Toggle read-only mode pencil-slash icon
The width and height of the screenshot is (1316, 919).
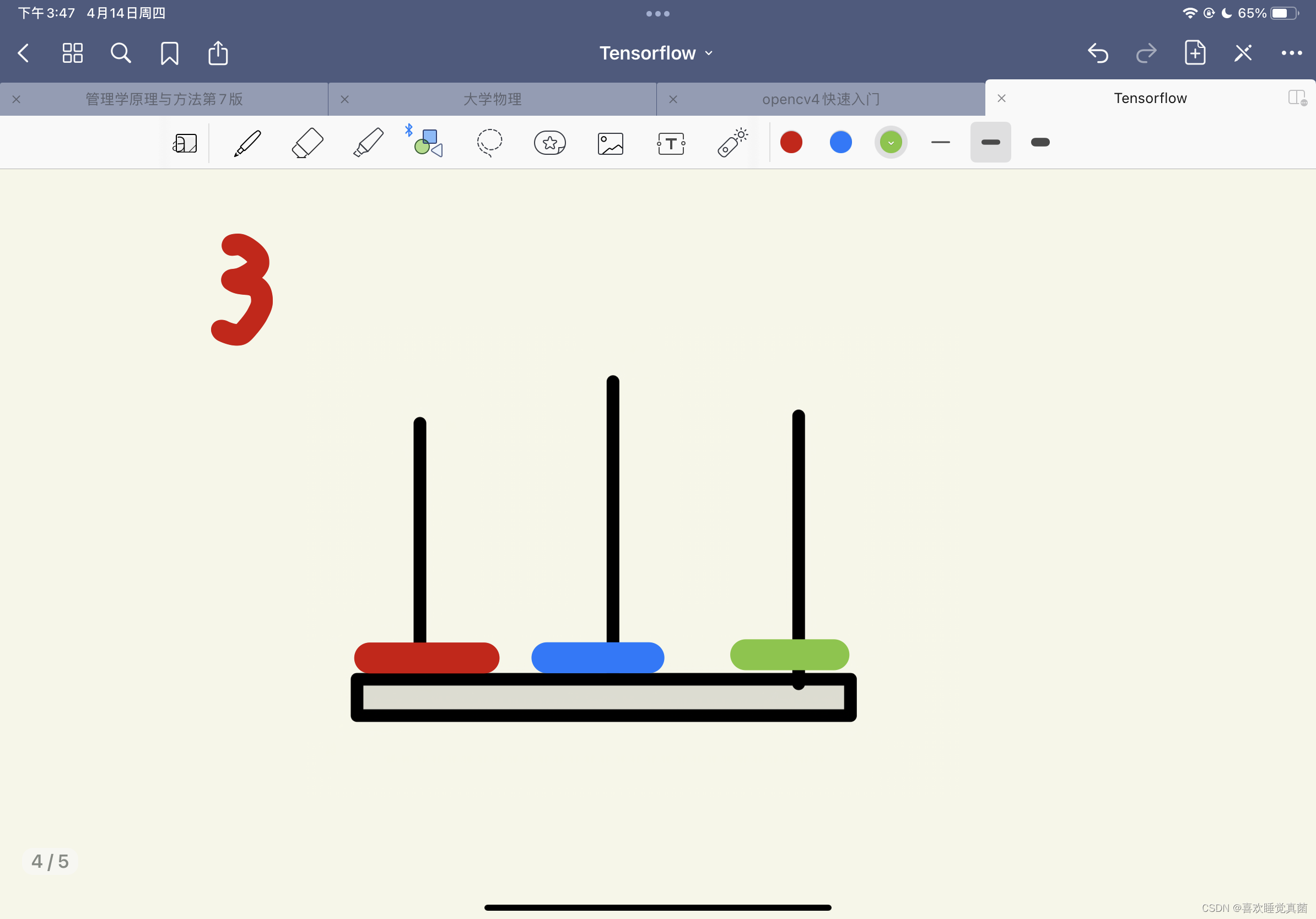(x=1243, y=53)
